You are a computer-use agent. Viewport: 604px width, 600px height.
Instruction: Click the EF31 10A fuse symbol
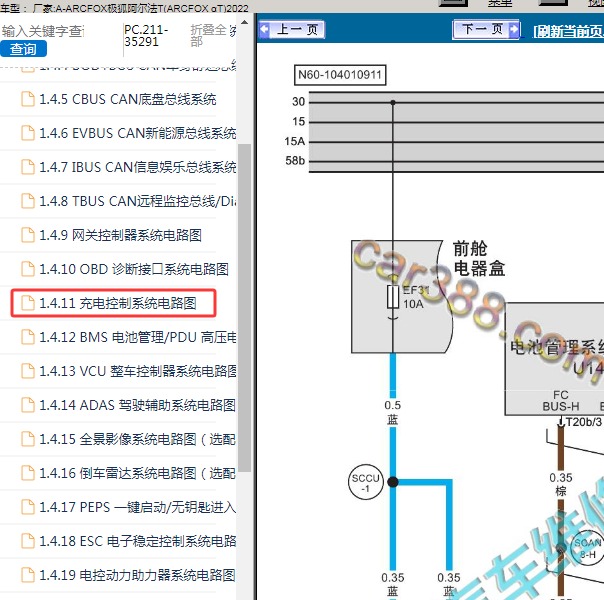coord(393,297)
